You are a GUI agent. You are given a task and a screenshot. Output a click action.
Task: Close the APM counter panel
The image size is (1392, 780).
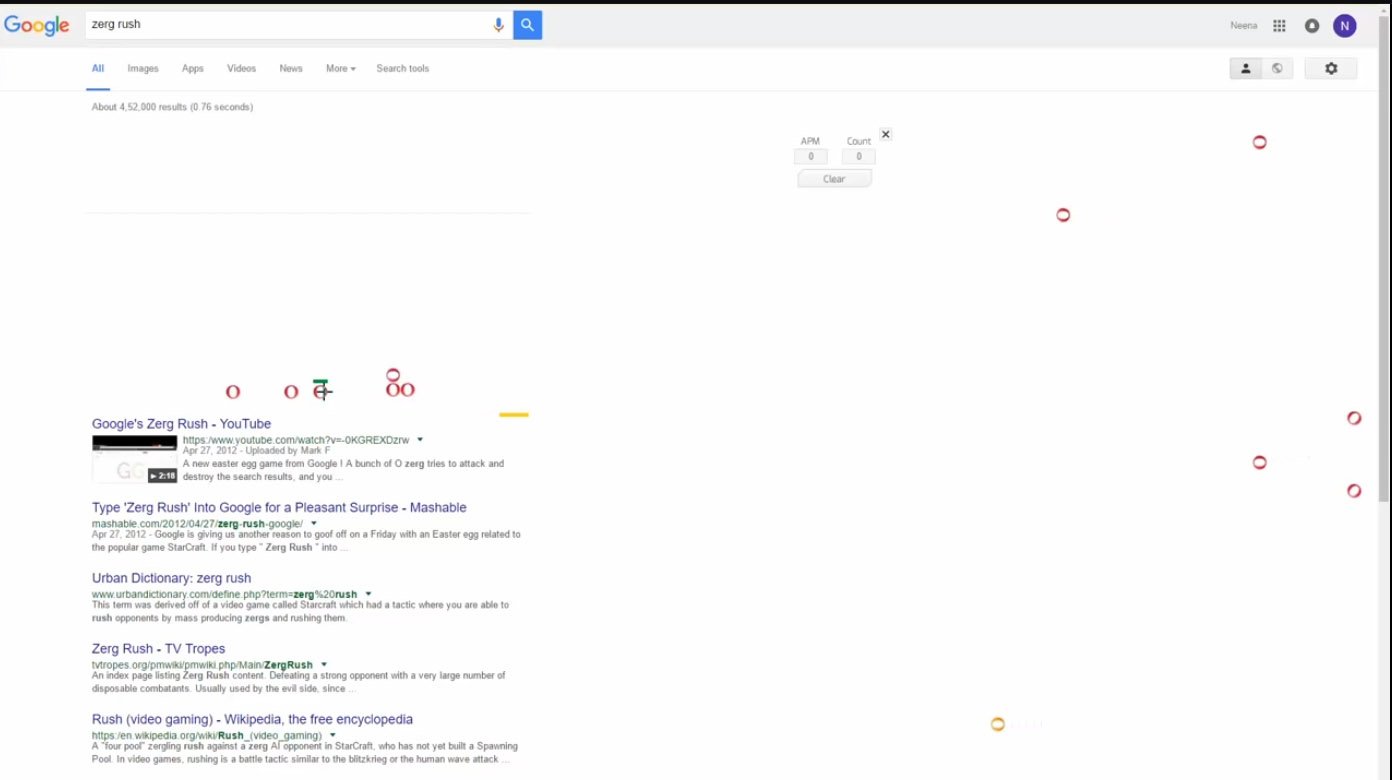[885, 134]
